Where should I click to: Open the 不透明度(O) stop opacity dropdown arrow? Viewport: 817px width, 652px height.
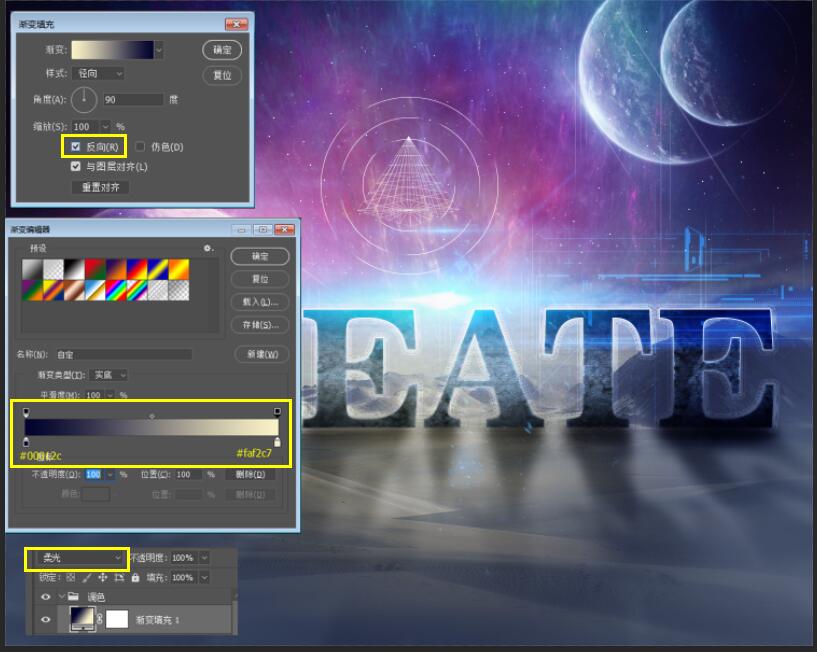[x=110, y=474]
